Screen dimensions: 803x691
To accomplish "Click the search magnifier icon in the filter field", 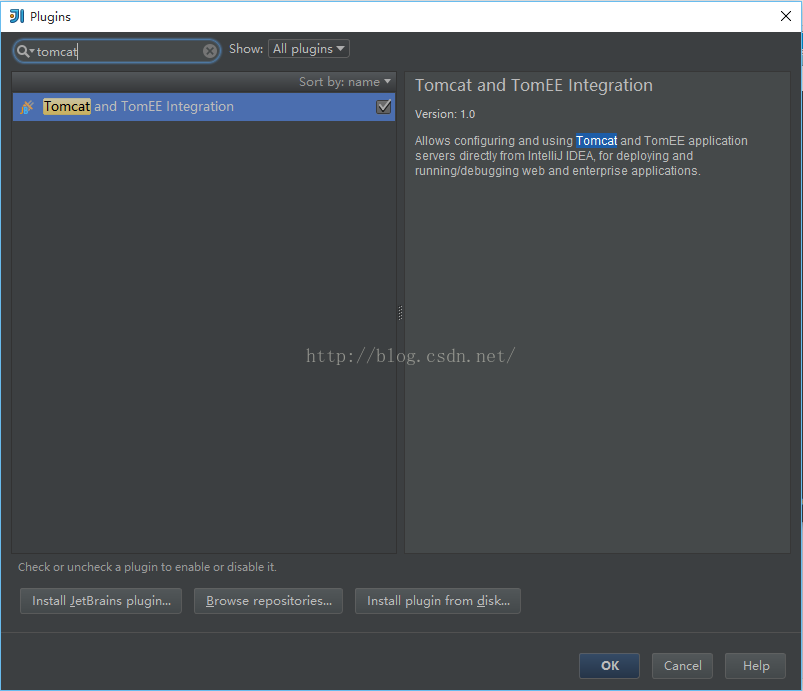I will [x=23, y=51].
